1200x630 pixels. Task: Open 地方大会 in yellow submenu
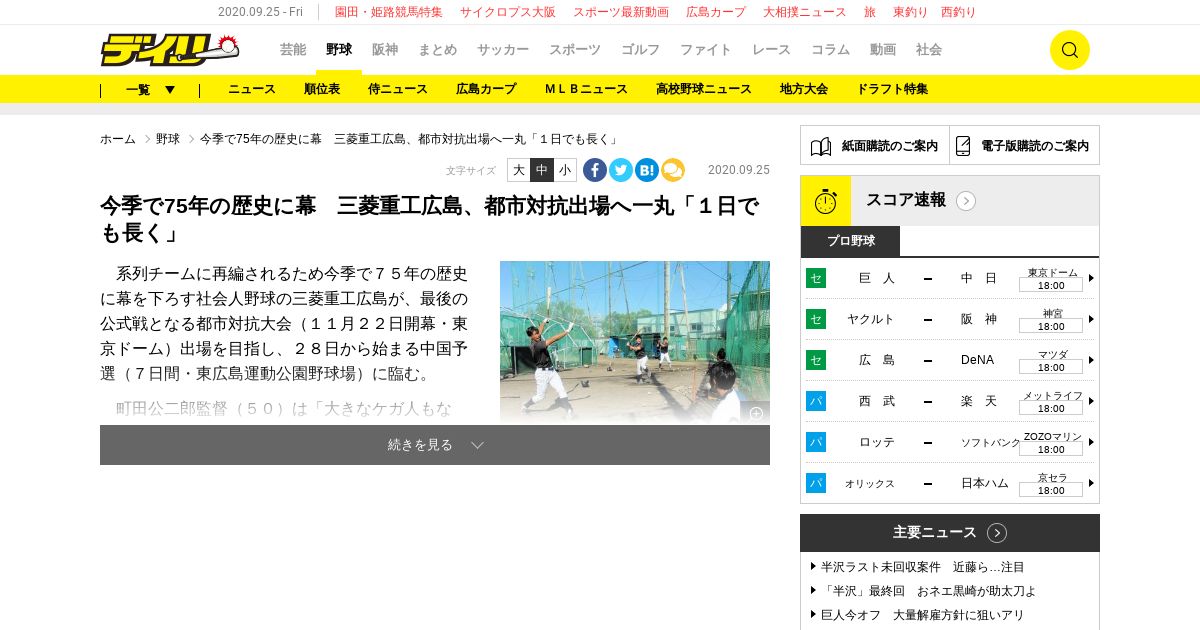pyautogui.click(x=804, y=89)
